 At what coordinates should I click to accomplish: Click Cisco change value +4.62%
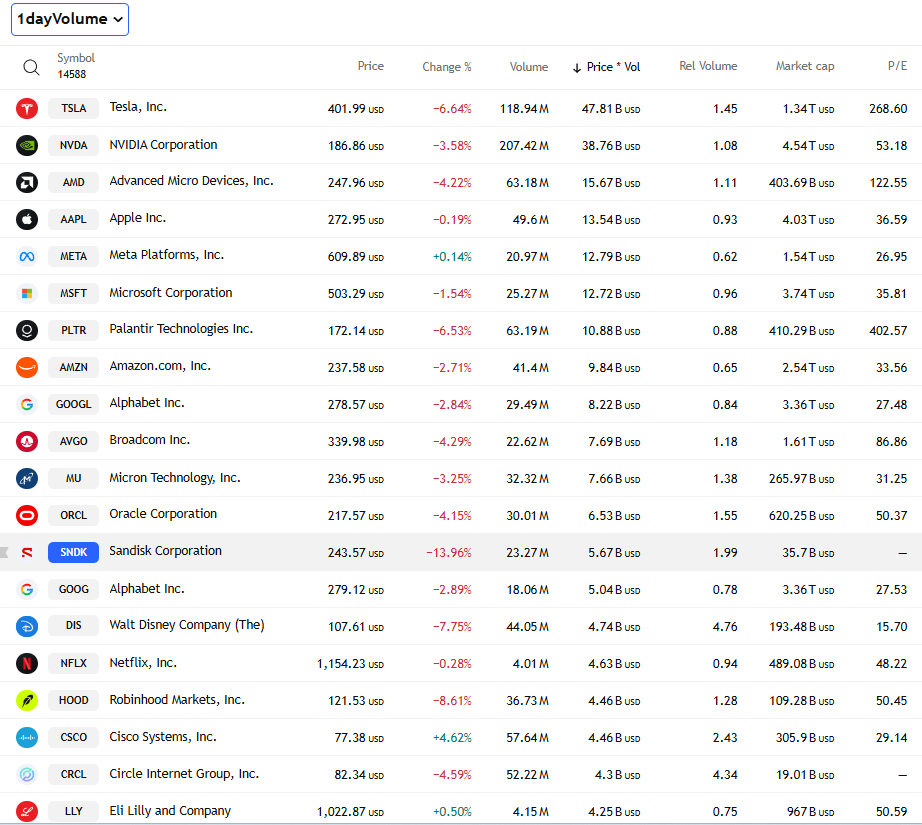pyautogui.click(x=452, y=737)
